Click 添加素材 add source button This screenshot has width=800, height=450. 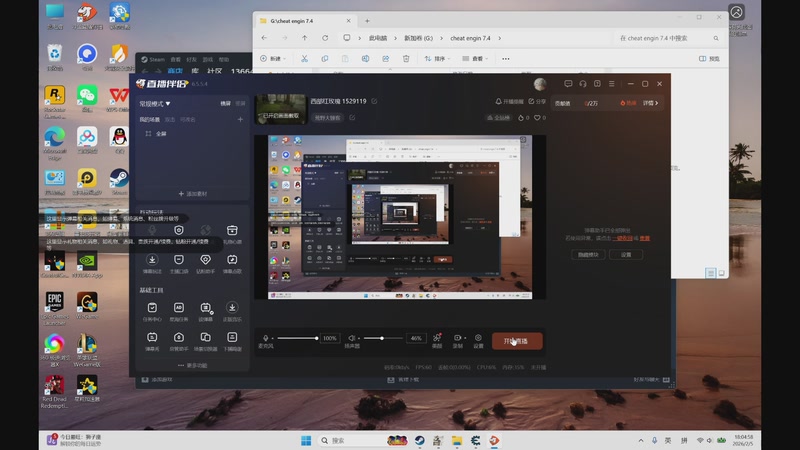click(193, 194)
